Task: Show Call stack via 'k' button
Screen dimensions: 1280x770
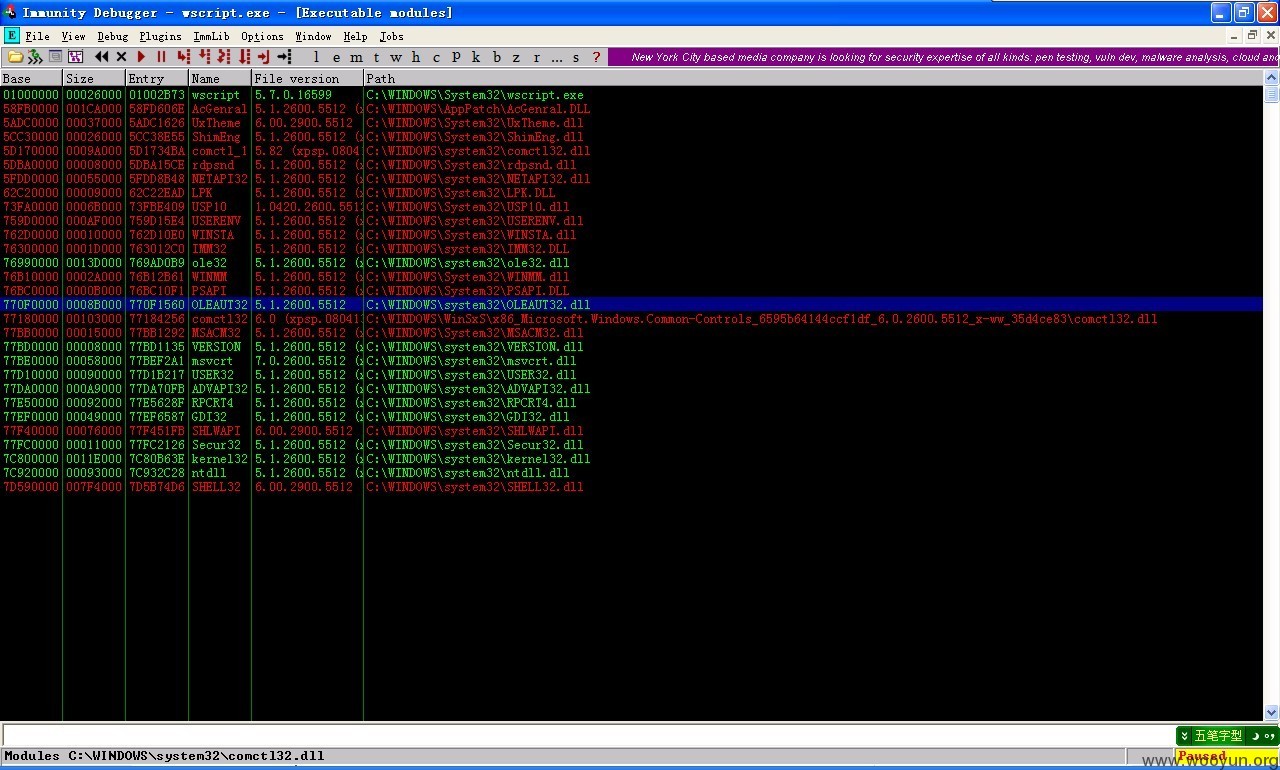Action: pos(476,57)
